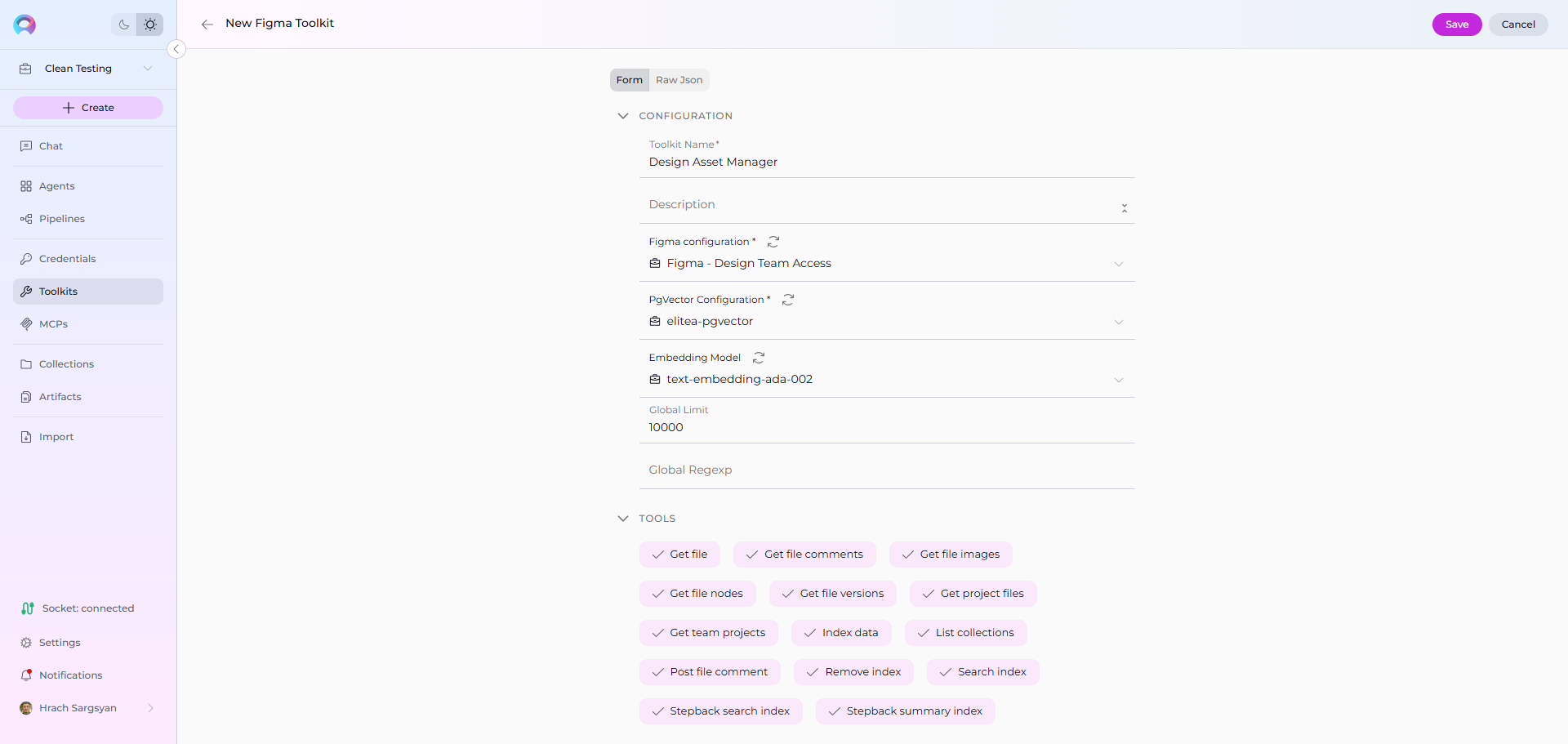Reload the Embedding Model list
1568x744 pixels.
click(x=759, y=358)
